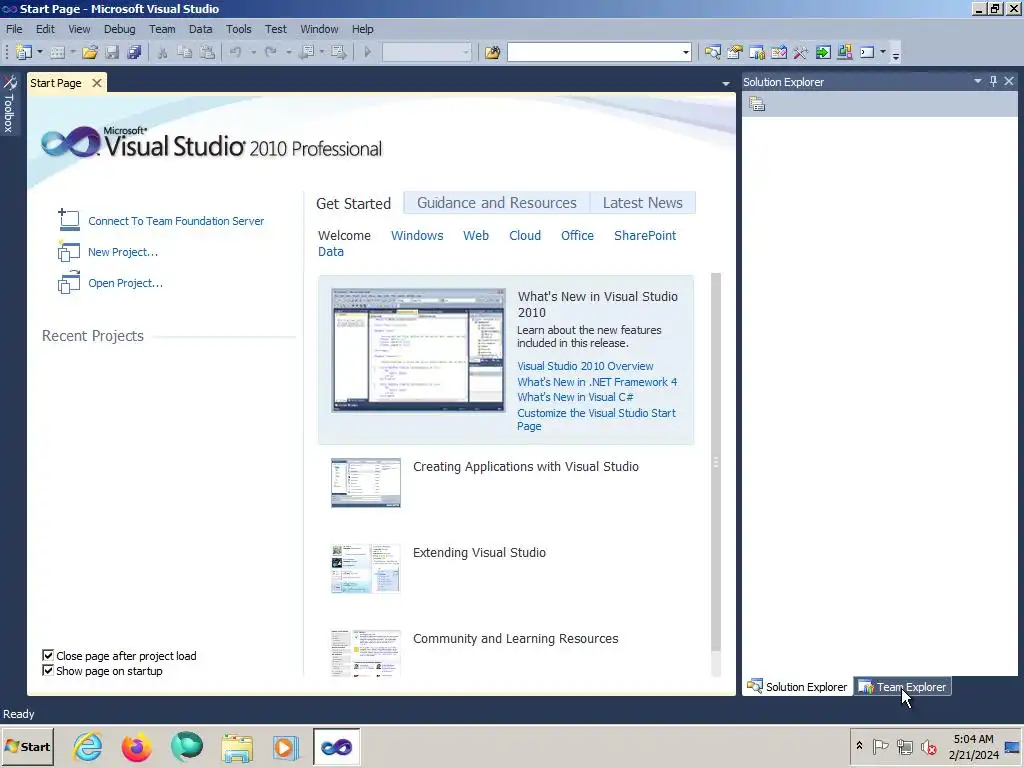The image size is (1024, 768).
Task: Click the Navigate Backward icon
Action: coord(306,52)
